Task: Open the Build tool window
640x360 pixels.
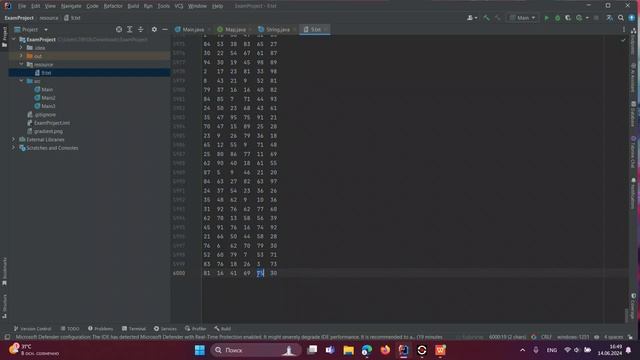Action: [x=222, y=329]
